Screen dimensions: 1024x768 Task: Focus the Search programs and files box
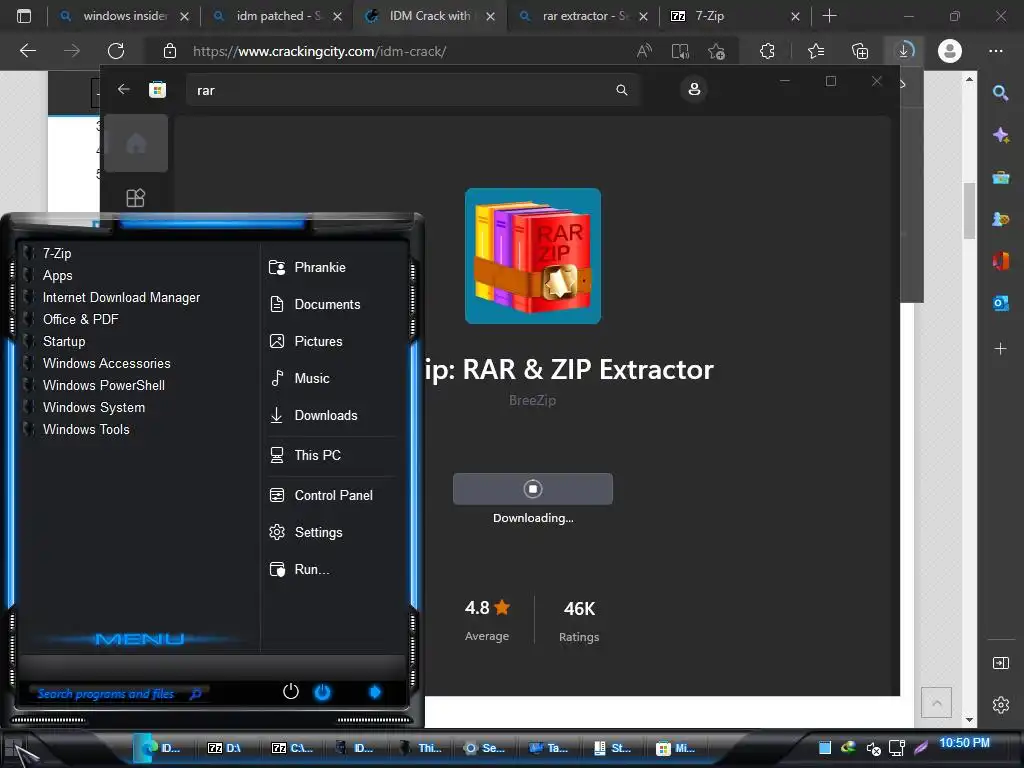(x=118, y=694)
